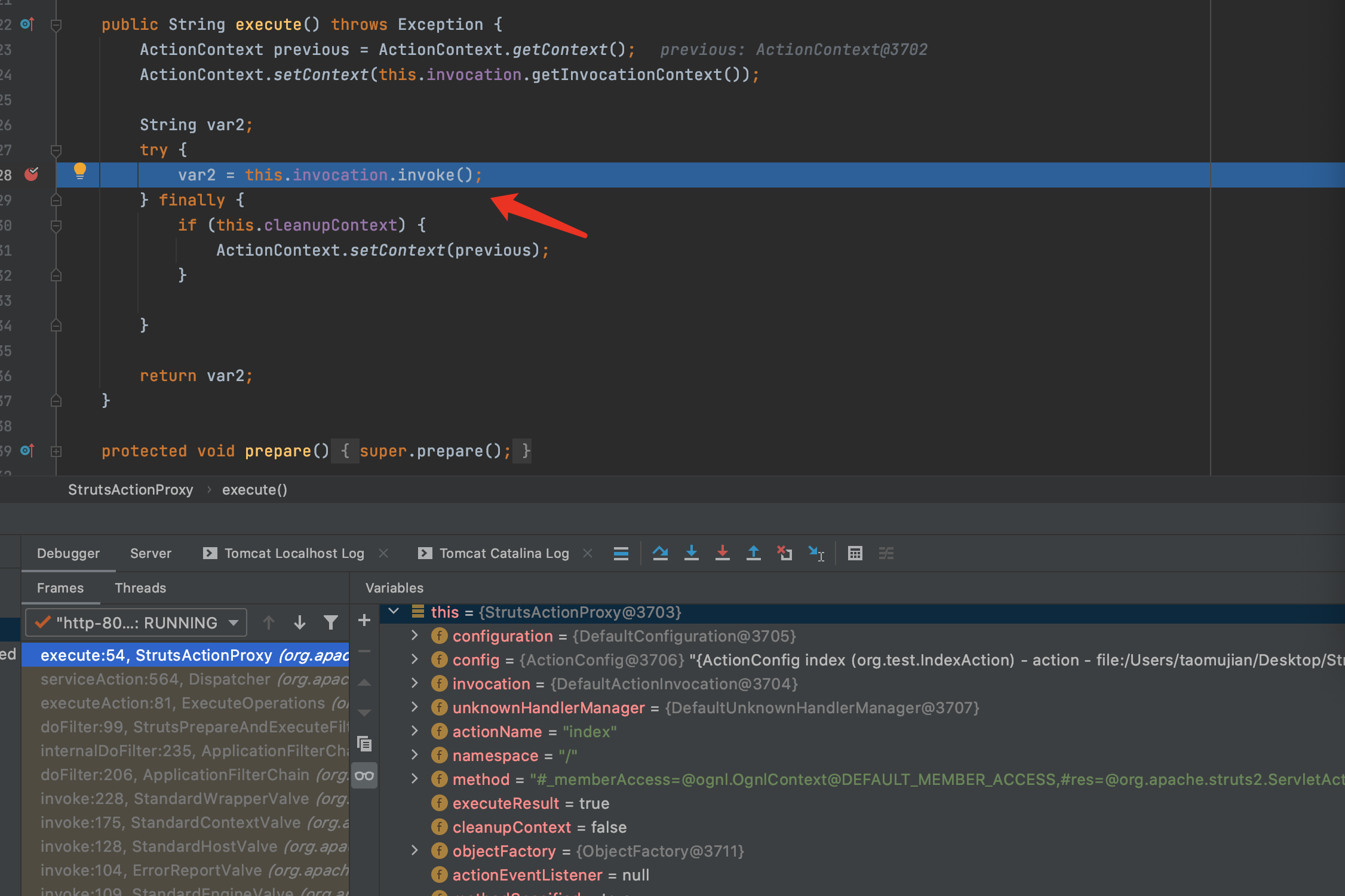
Task: Open the thread selector dropdown
Action: pyautogui.click(x=136, y=623)
